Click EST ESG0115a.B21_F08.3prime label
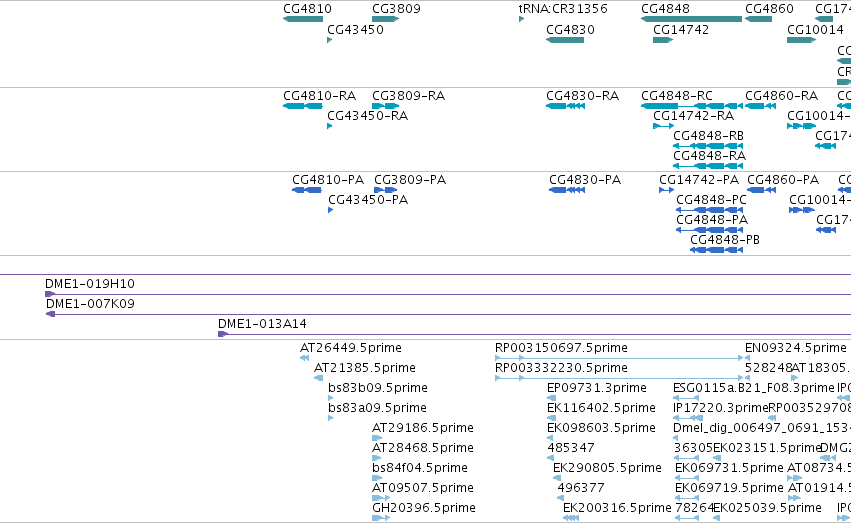This screenshot has width=851, height=523. coord(753,388)
